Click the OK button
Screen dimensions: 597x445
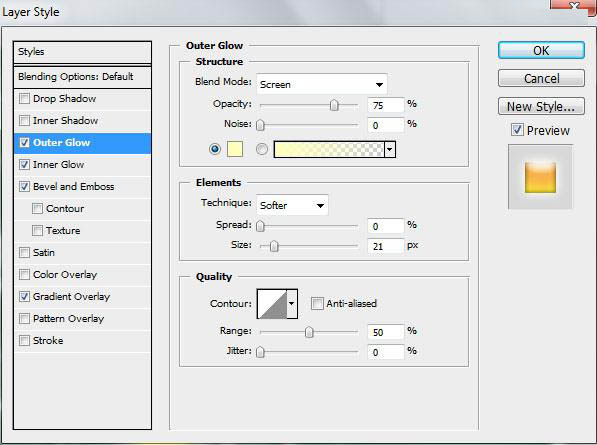click(541, 50)
